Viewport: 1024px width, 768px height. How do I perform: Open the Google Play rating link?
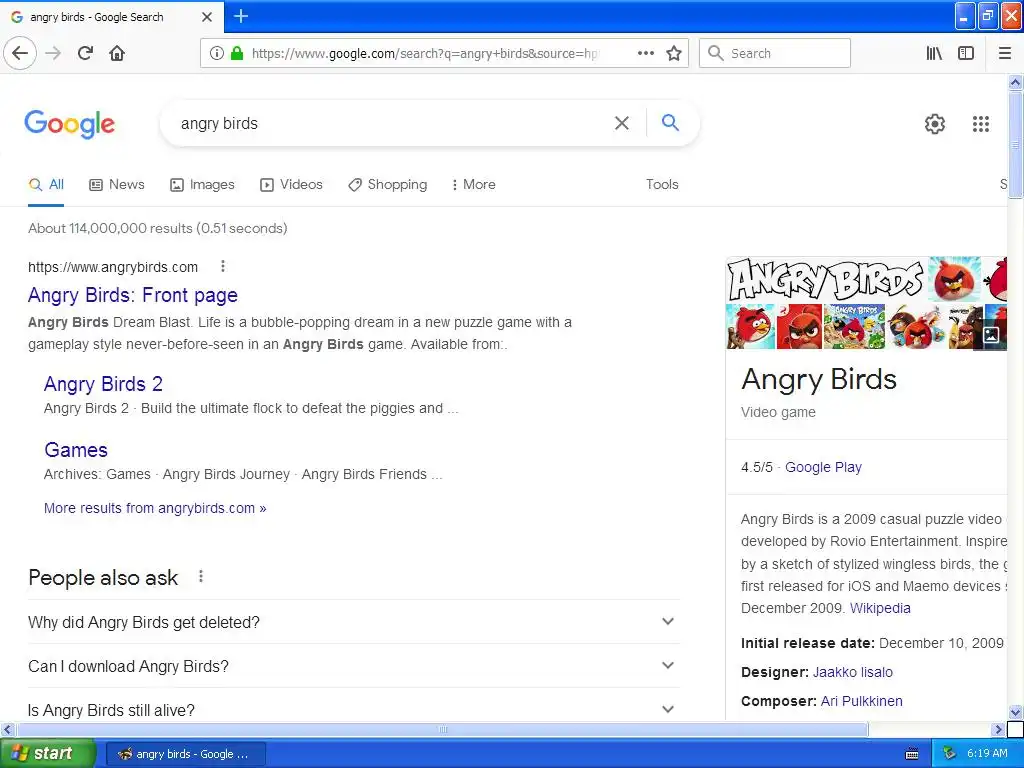point(823,467)
